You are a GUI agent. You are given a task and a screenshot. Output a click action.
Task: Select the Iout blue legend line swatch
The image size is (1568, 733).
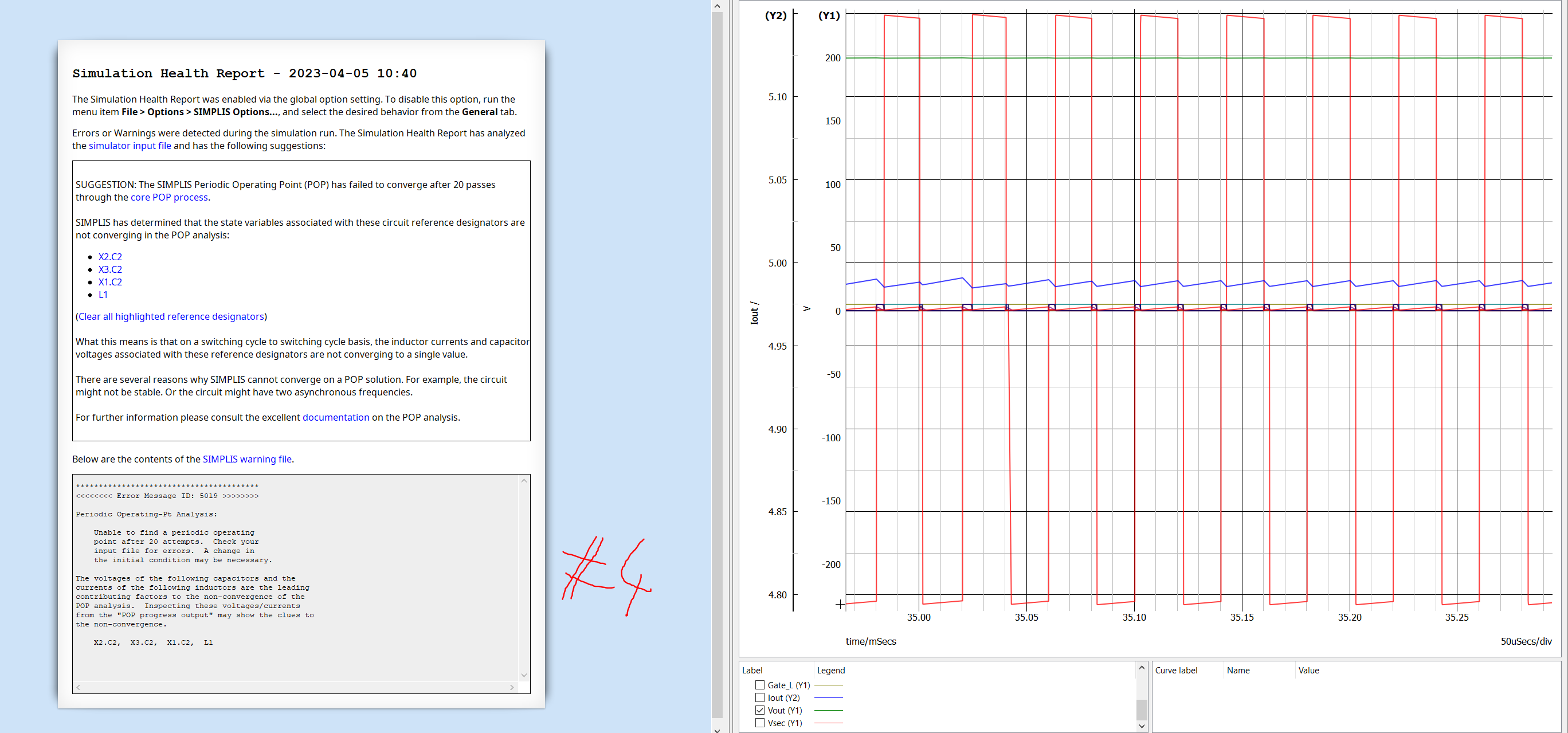[829, 697]
